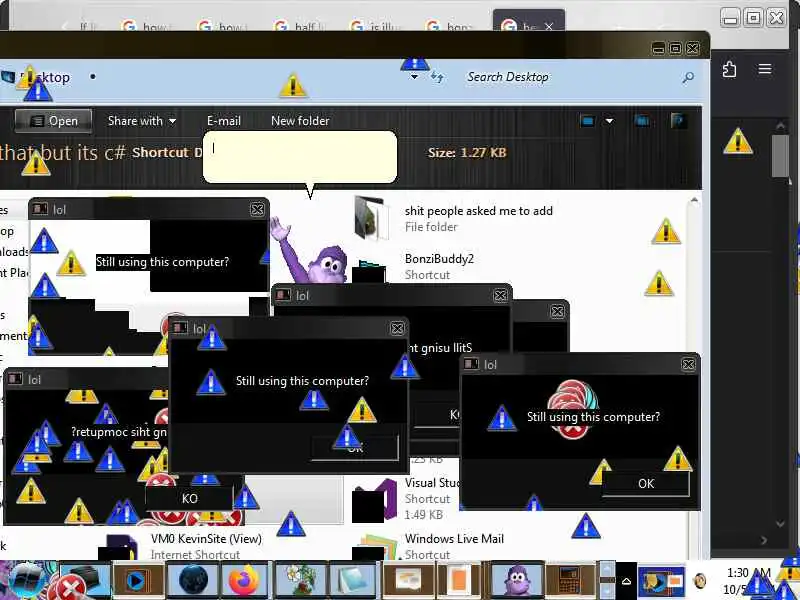Screen dimensions: 800x600
Task: Click the round tray icon beside clock
Action: (700, 581)
